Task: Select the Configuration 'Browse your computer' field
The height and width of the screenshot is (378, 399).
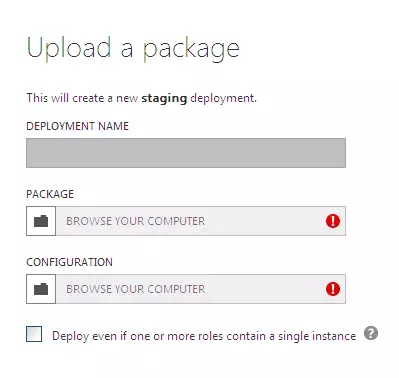Action: click(201, 289)
